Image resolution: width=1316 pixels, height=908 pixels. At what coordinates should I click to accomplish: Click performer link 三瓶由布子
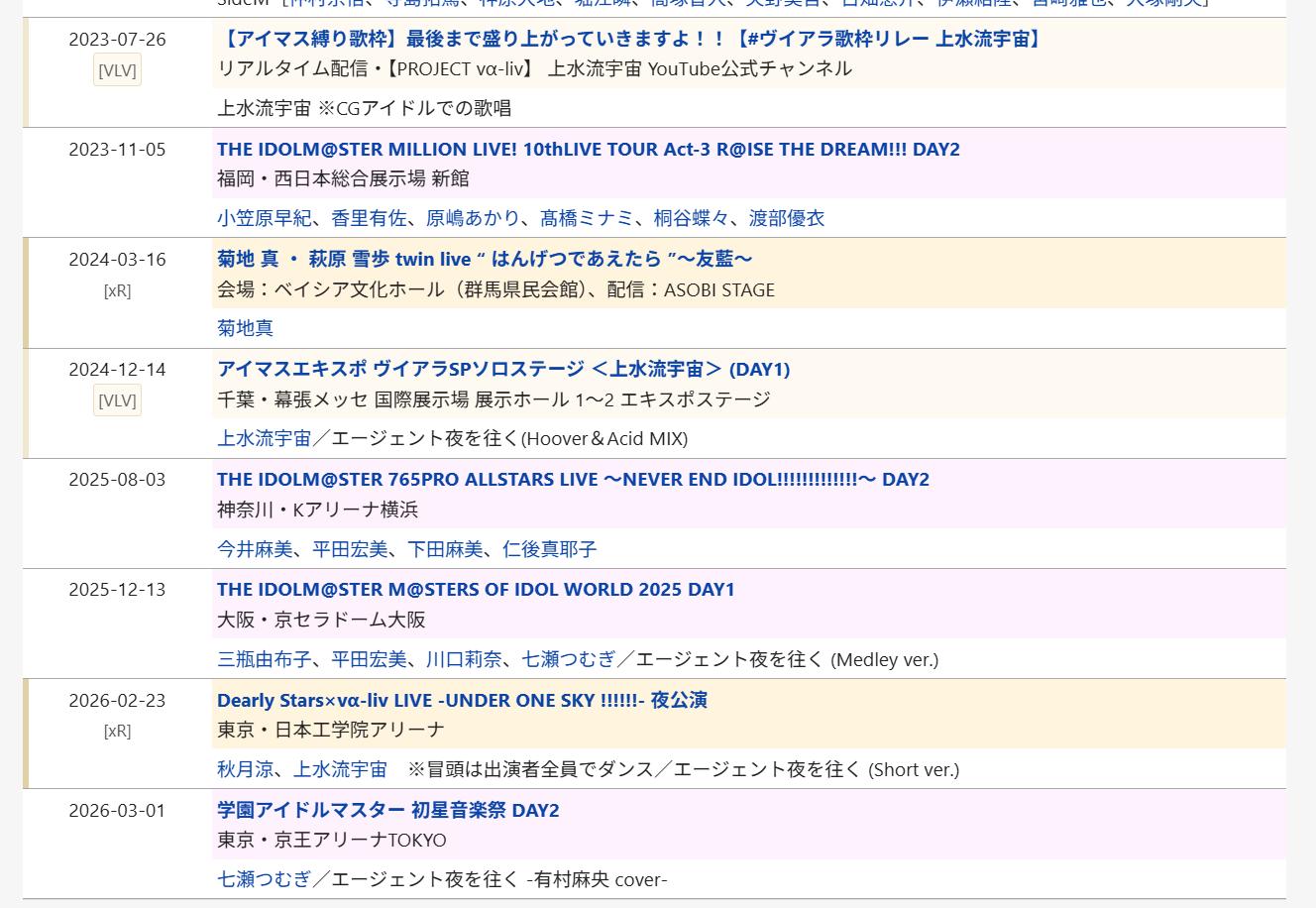tap(265, 659)
